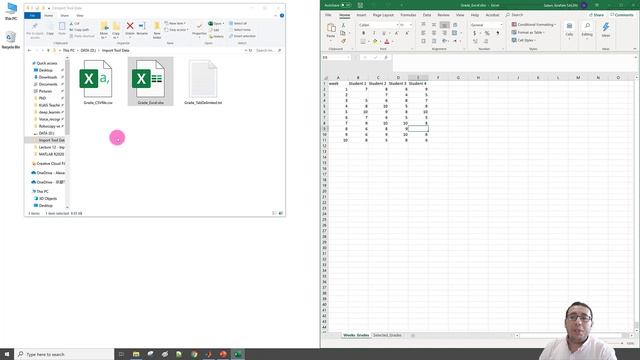Toggle Italic in Excel font group
This screenshot has width=640, height=360.
pyautogui.click(x=373, y=33)
